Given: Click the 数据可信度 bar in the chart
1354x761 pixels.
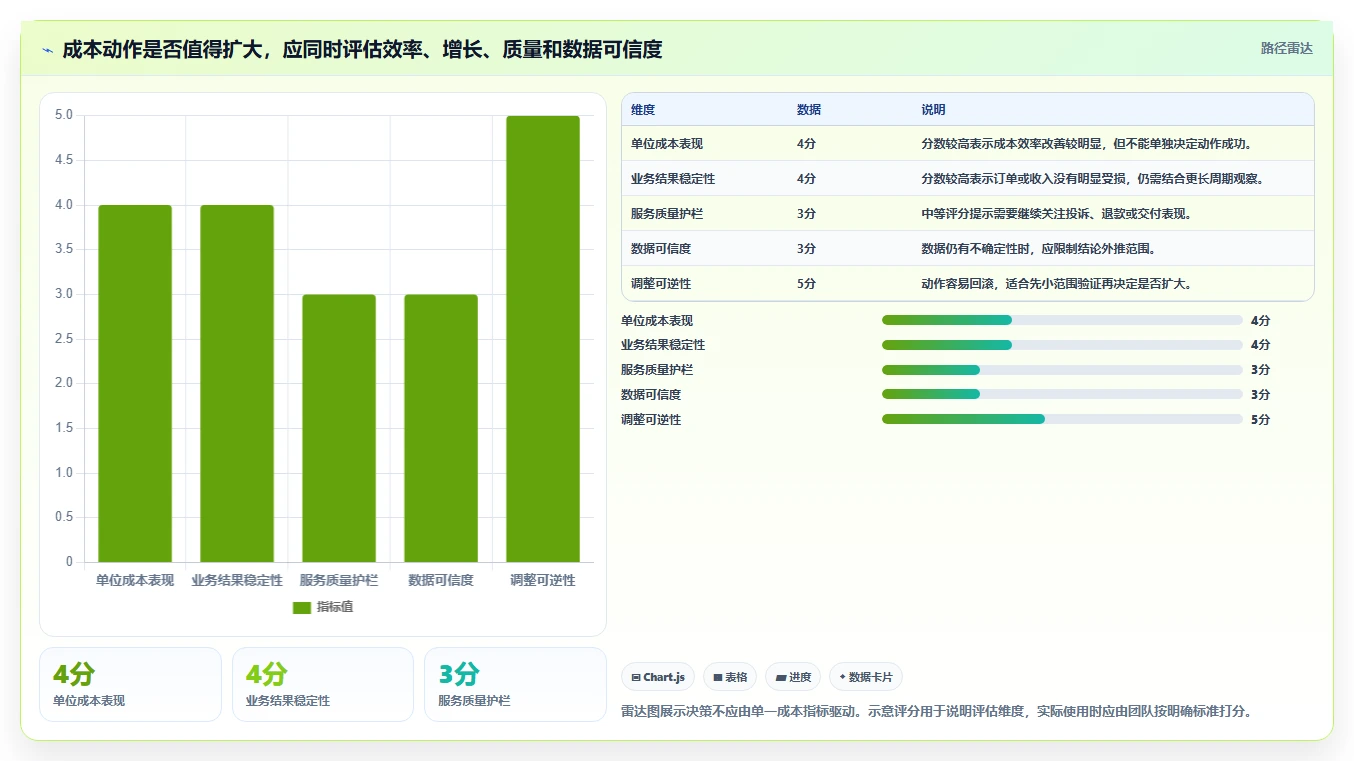Looking at the screenshot, I should pyautogui.click(x=441, y=428).
